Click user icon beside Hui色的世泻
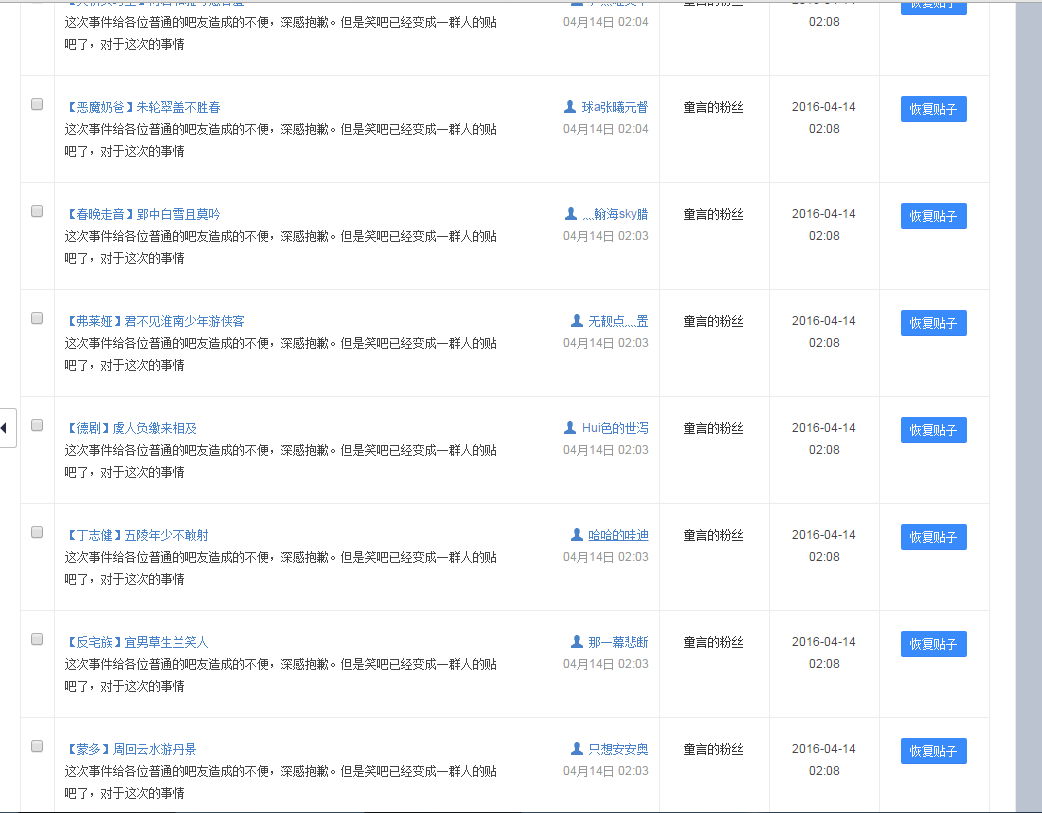This screenshot has width=1042, height=813. coord(570,427)
